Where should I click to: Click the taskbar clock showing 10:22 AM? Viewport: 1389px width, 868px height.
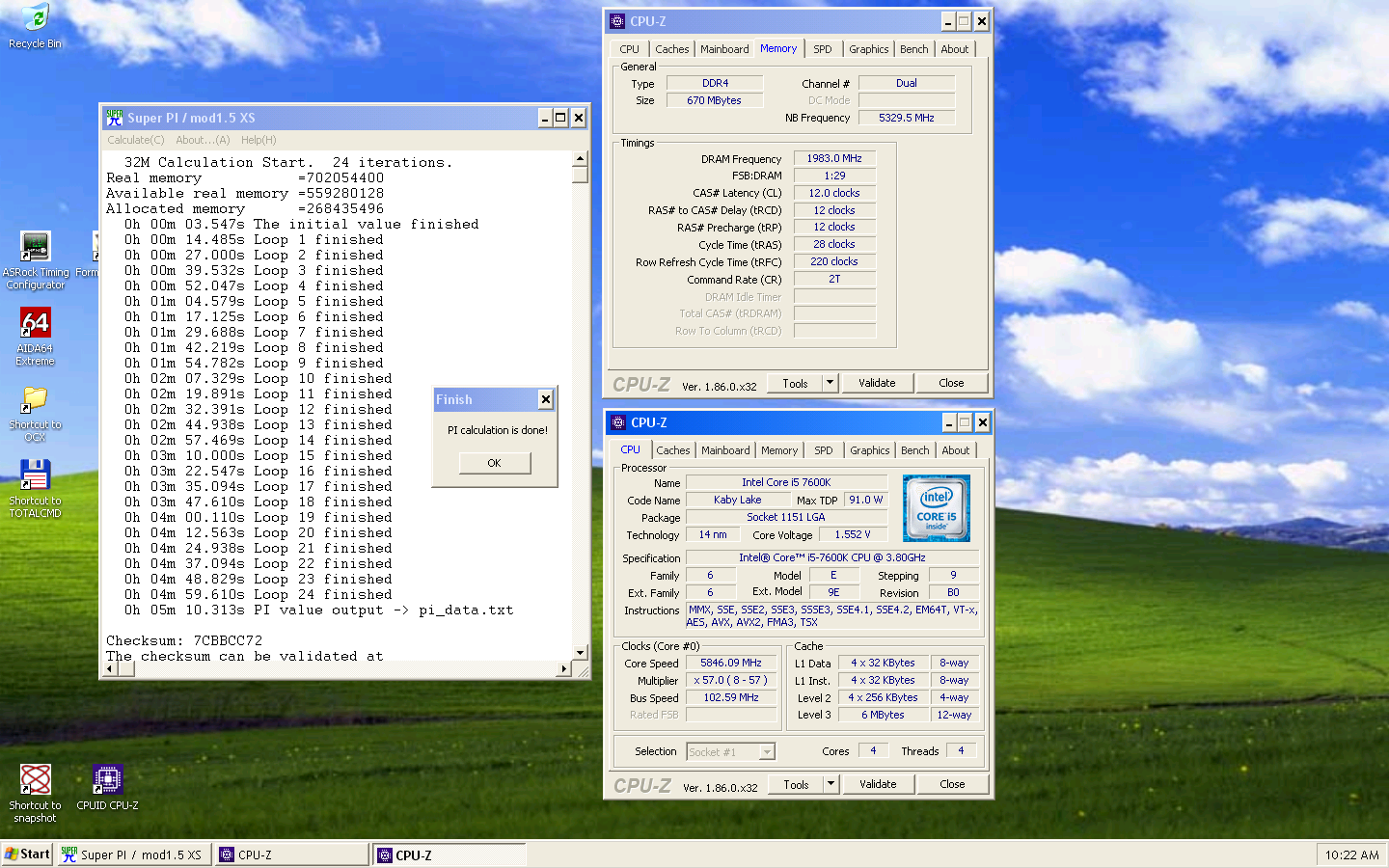pos(1351,854)
